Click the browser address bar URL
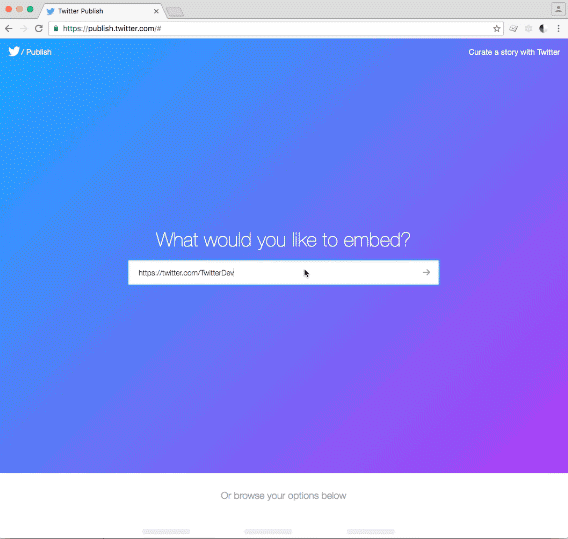The height and width of the screenshot is (539, 568). pos(112,28)
